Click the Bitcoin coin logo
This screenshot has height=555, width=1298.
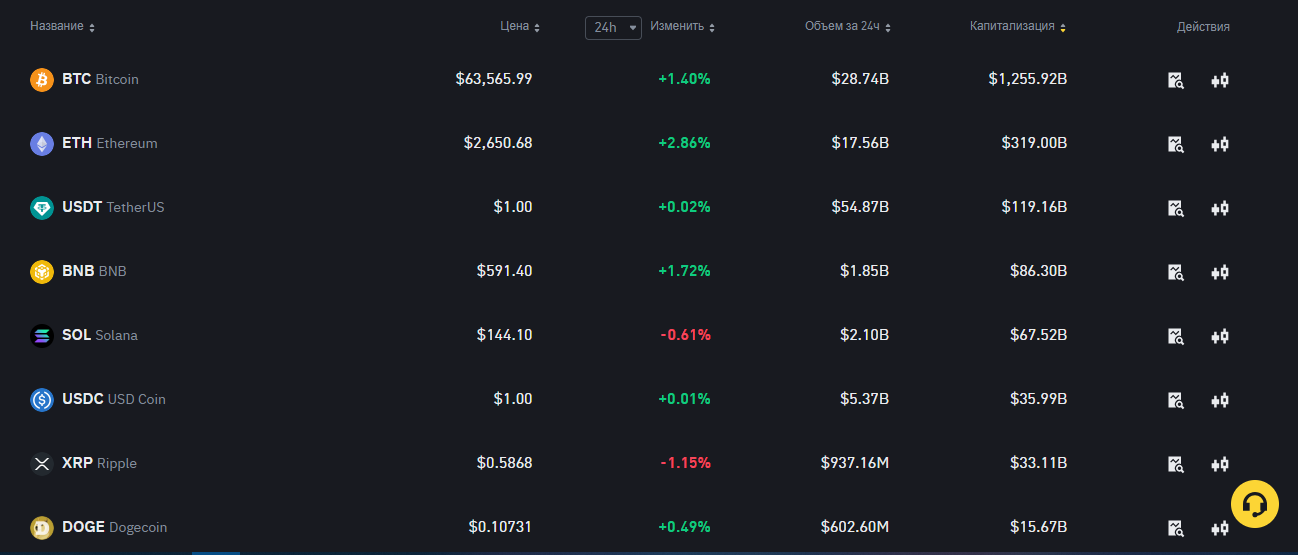[x=42, y=79]
